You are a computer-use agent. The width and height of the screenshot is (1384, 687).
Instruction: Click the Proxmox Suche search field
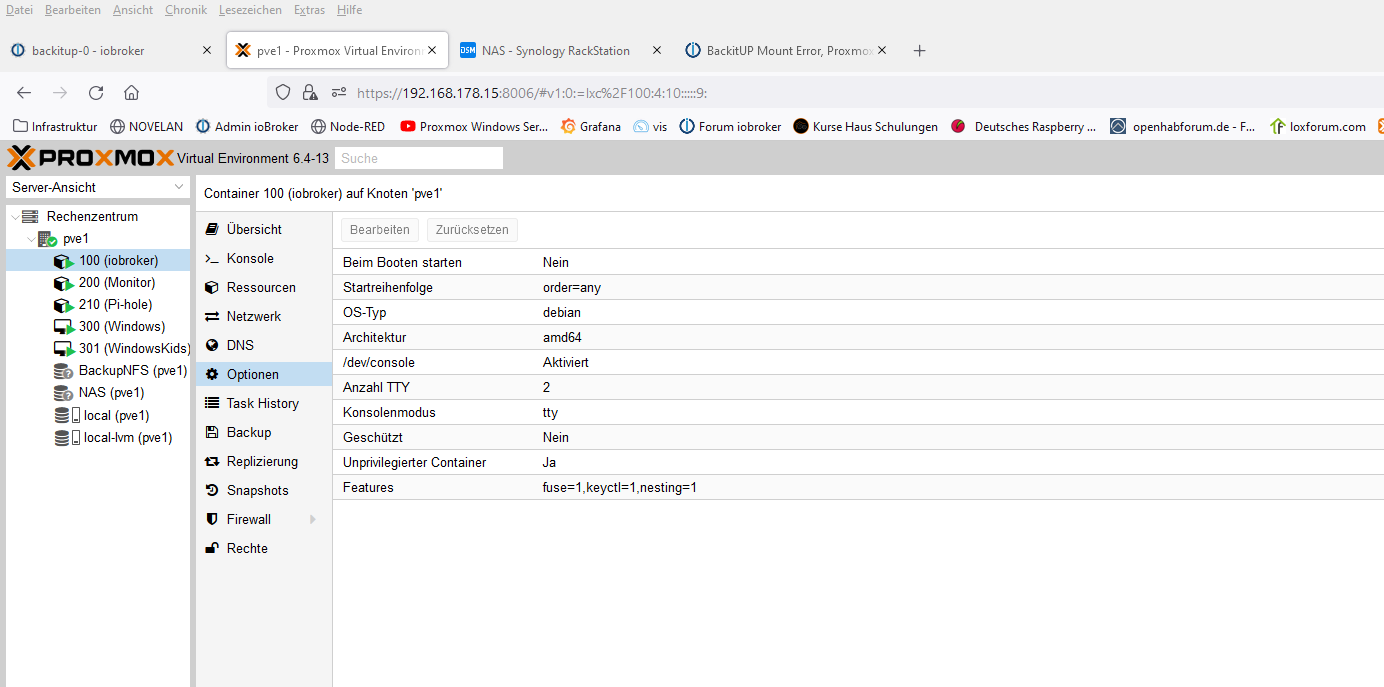(419, 158)
